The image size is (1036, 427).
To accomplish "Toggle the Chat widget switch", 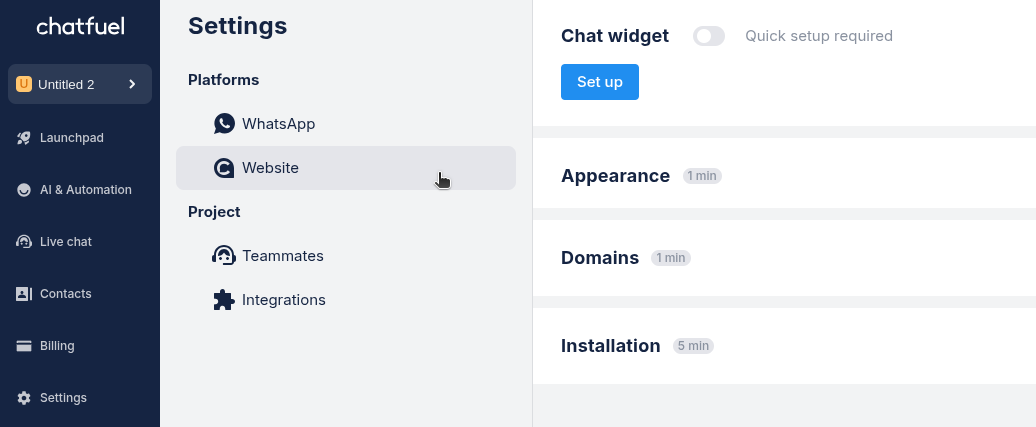I will (709, 36).
